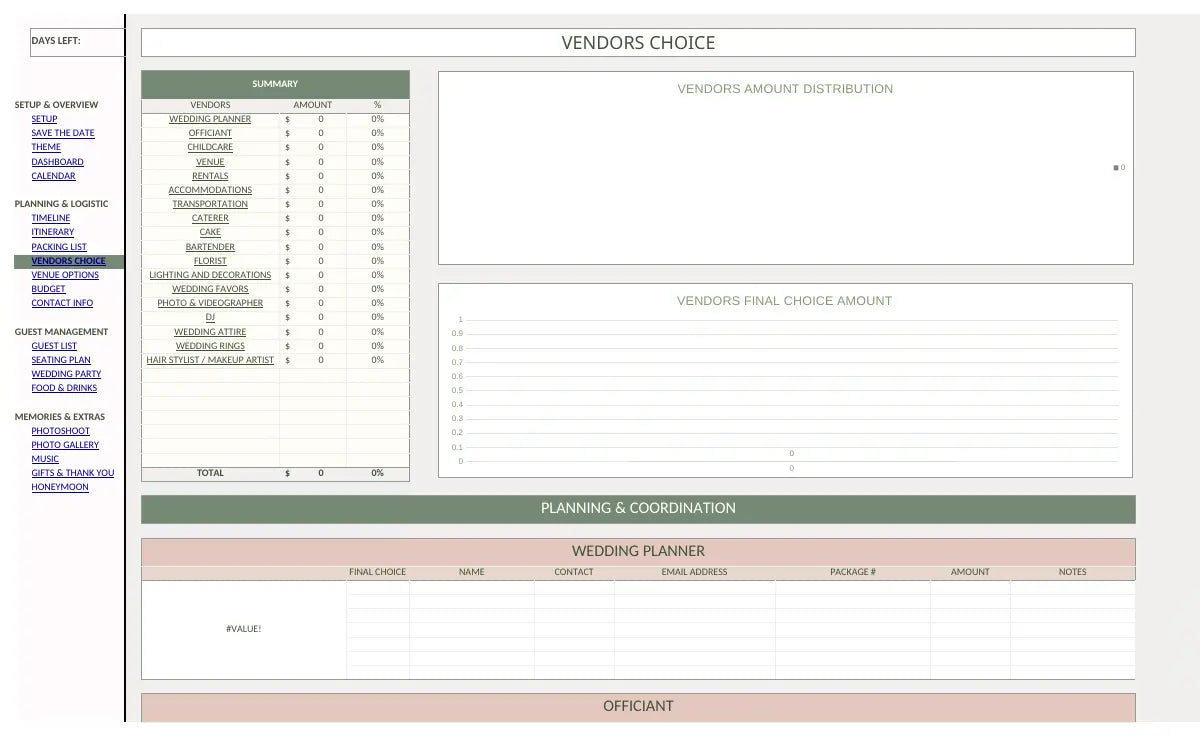
Task: Jump to WEDDING PLANNER vendor in summary
Action: pos(210,119)
